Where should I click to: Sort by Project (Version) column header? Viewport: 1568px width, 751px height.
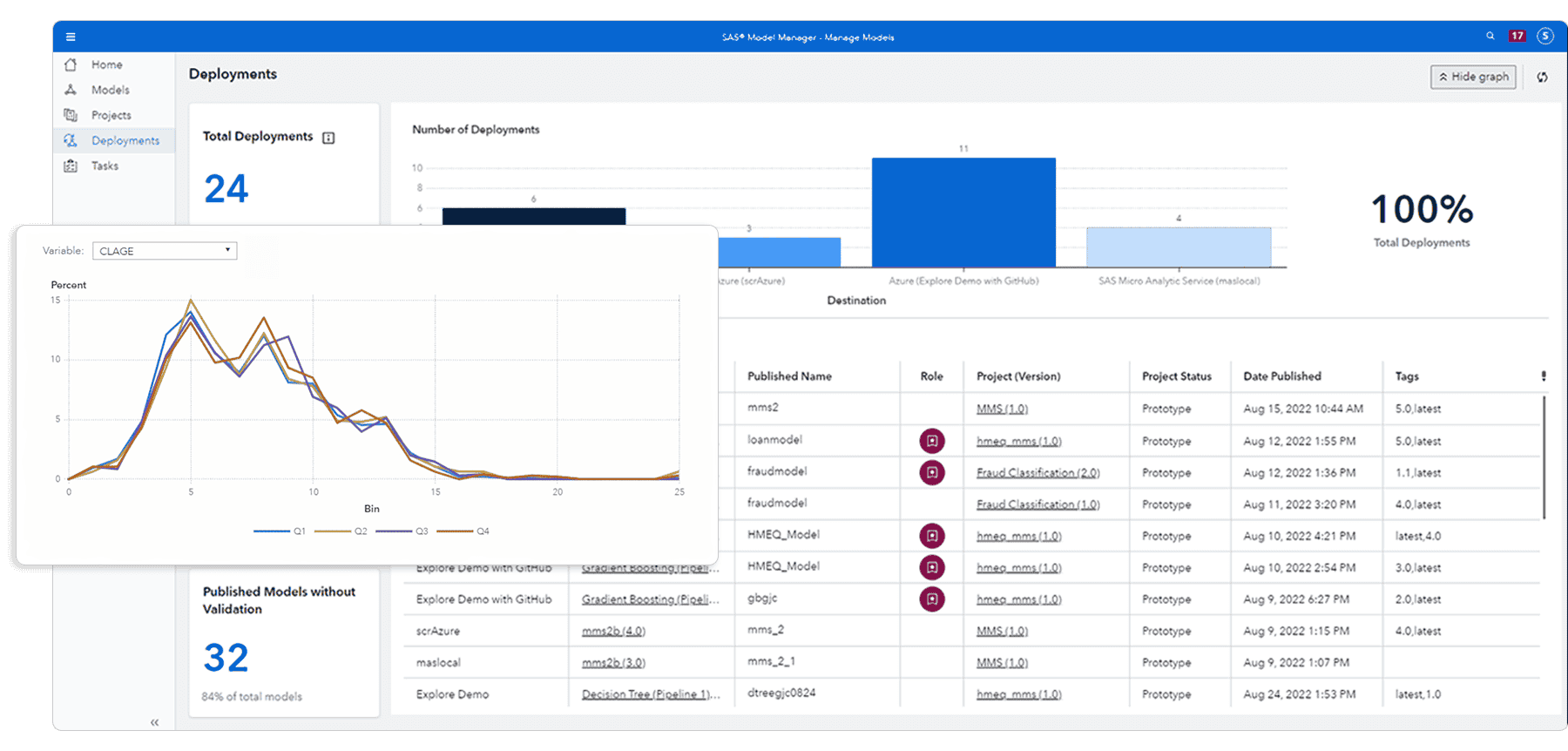pyautogui.click(x=1018, y=376)
